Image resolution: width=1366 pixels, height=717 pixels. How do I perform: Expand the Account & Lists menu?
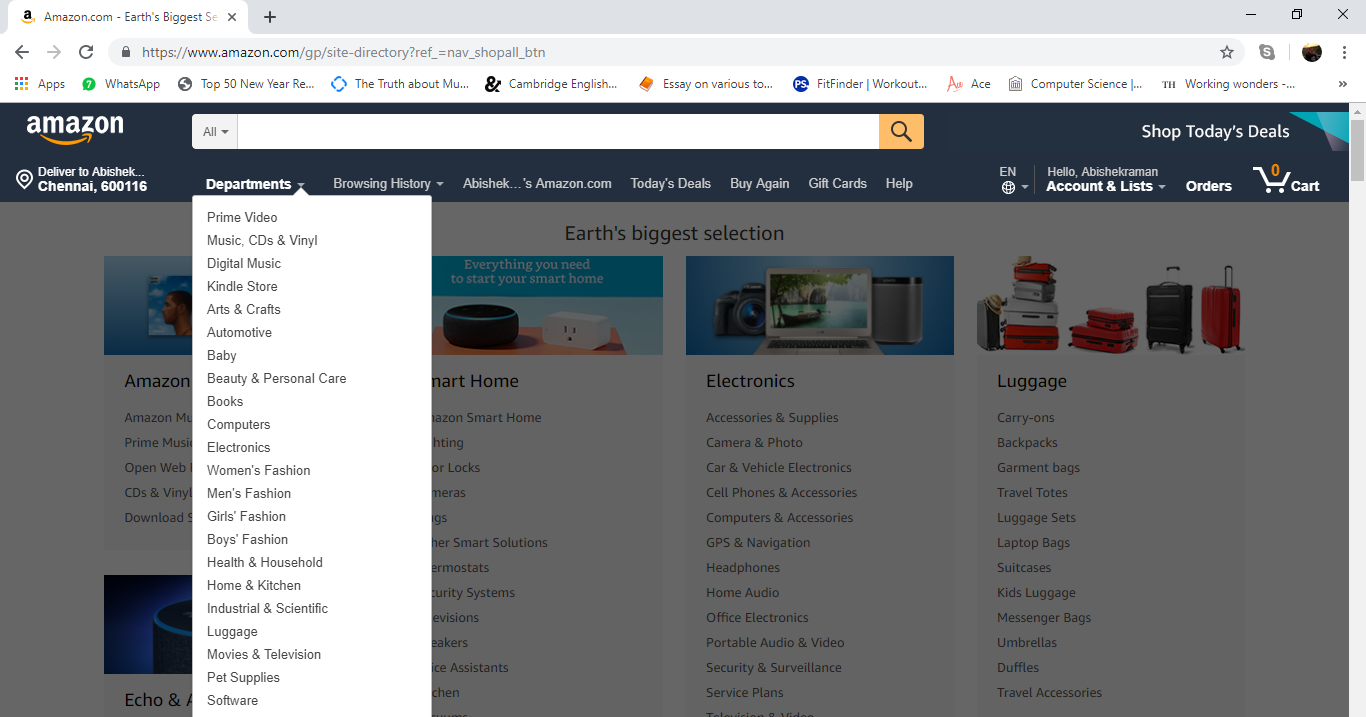point(1105,186)
